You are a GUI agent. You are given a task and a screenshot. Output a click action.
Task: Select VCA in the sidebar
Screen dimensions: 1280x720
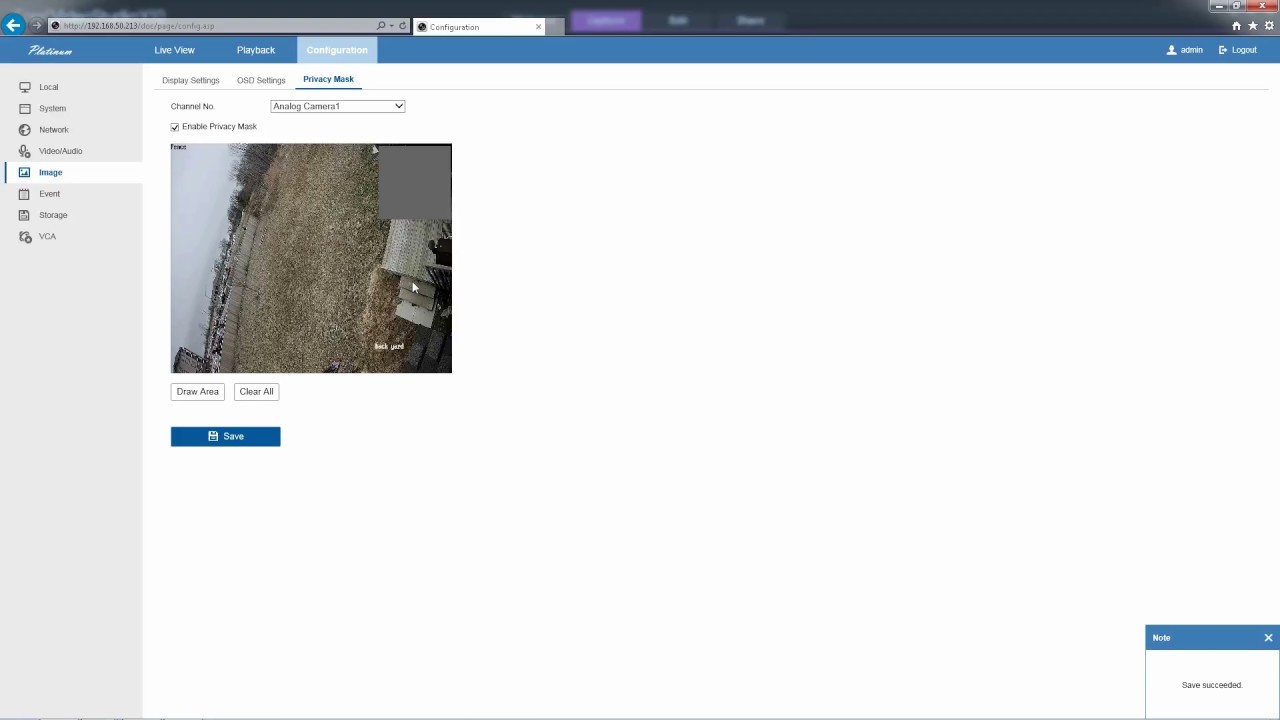pos(47,237)
